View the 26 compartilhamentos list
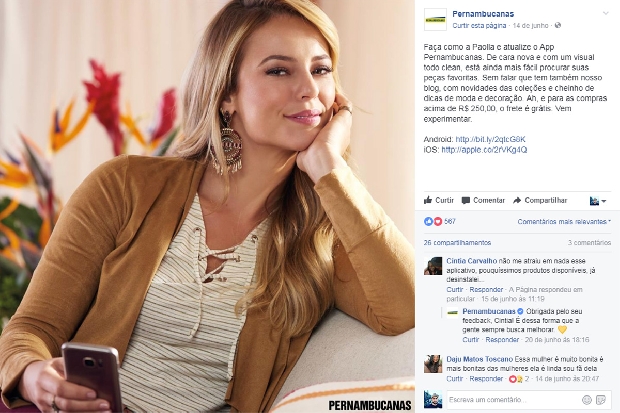Screen dimensions: 620x413 [457, 242]
